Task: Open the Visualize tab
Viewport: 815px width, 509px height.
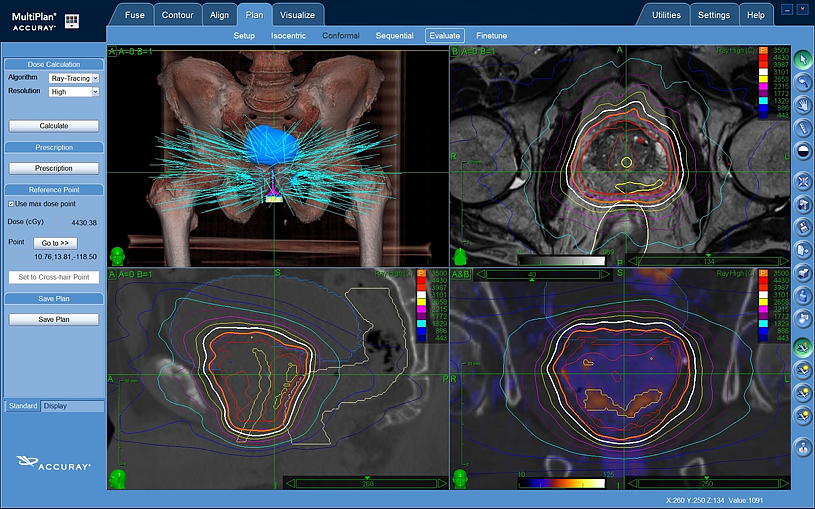Action: pyautogui.click(x=297, y=15)
